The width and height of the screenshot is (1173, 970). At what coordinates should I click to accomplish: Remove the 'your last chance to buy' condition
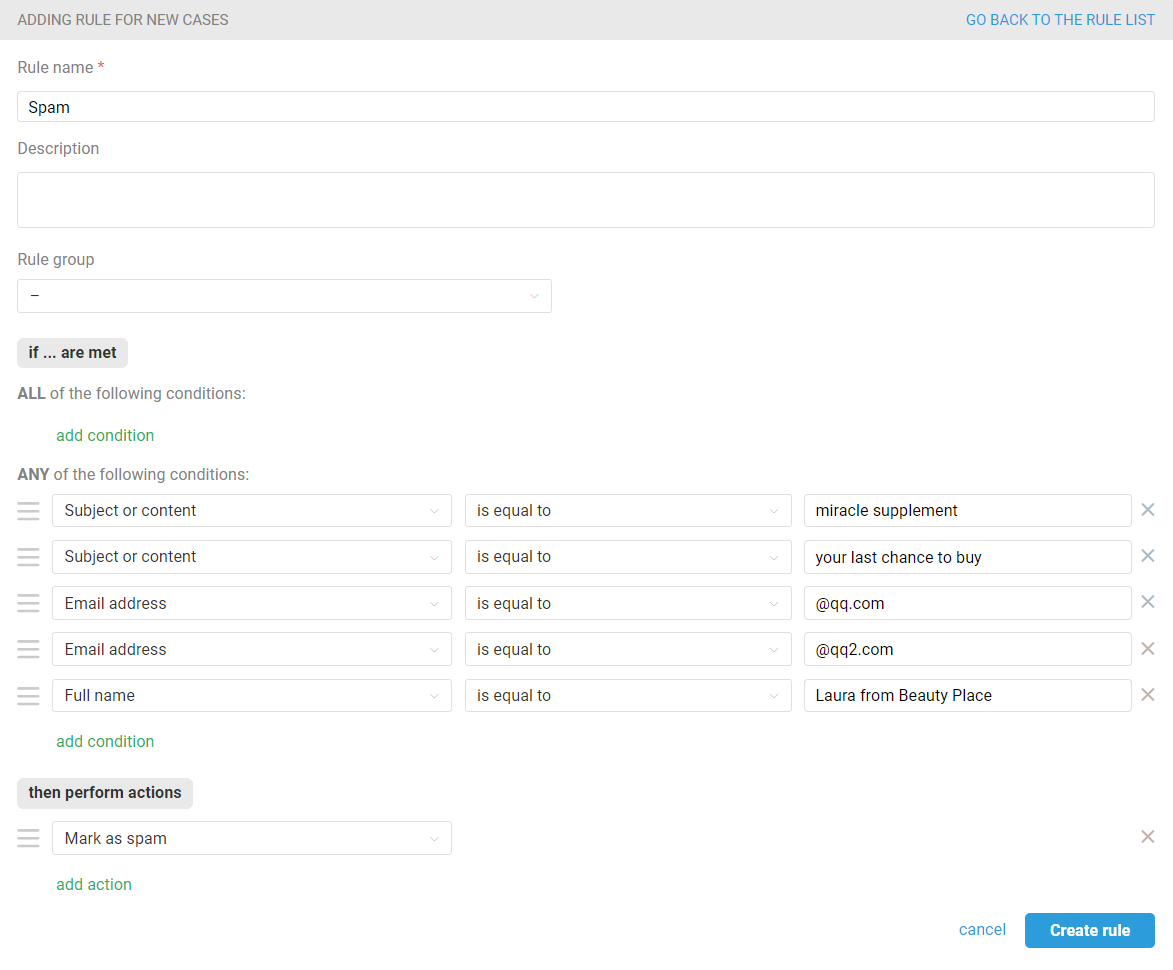point(1147,556)
